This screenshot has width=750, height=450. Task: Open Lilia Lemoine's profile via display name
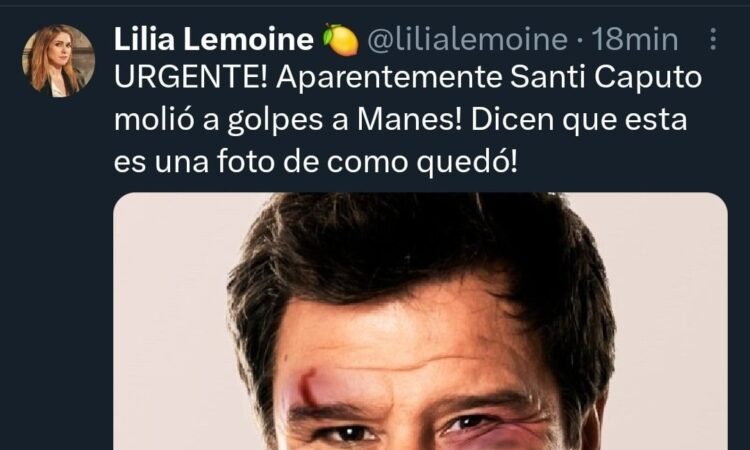click(214, 39)
